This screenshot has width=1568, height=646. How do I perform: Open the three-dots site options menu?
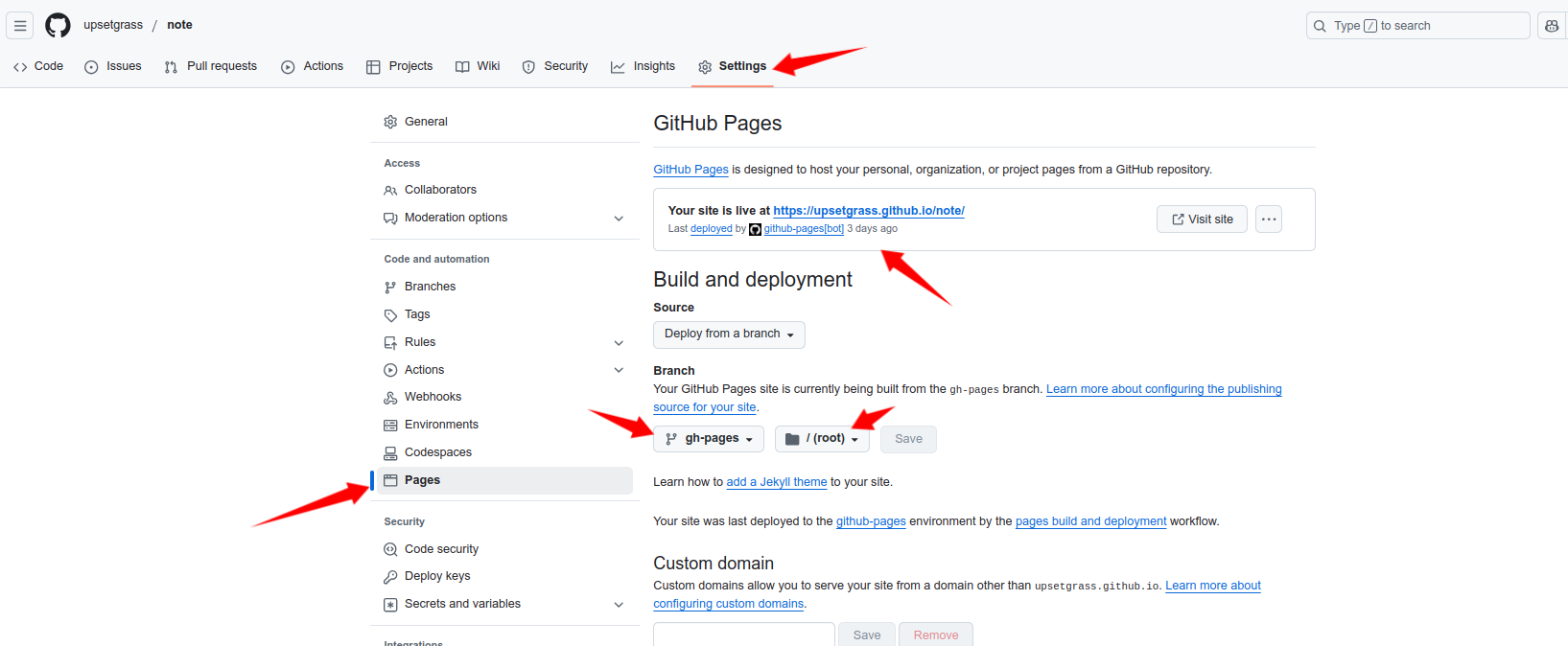pos(1269,219)
